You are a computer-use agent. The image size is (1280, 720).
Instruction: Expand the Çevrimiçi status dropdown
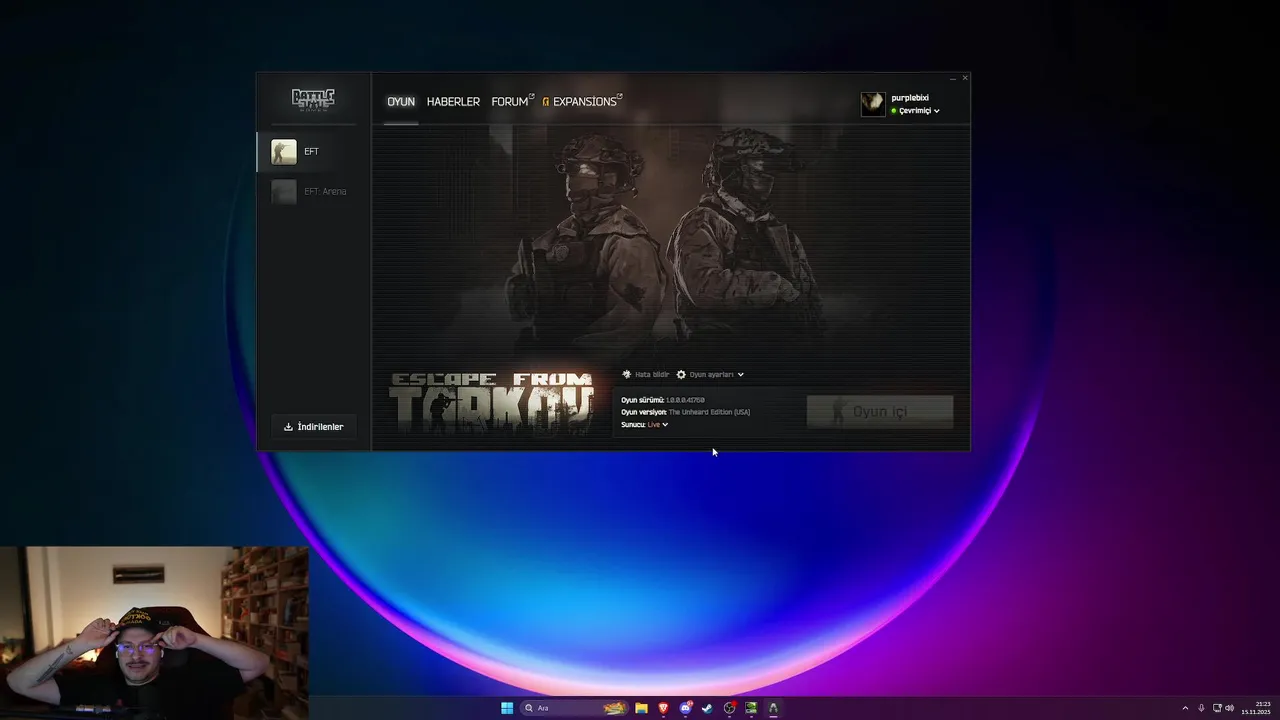[x=915, y=111]
